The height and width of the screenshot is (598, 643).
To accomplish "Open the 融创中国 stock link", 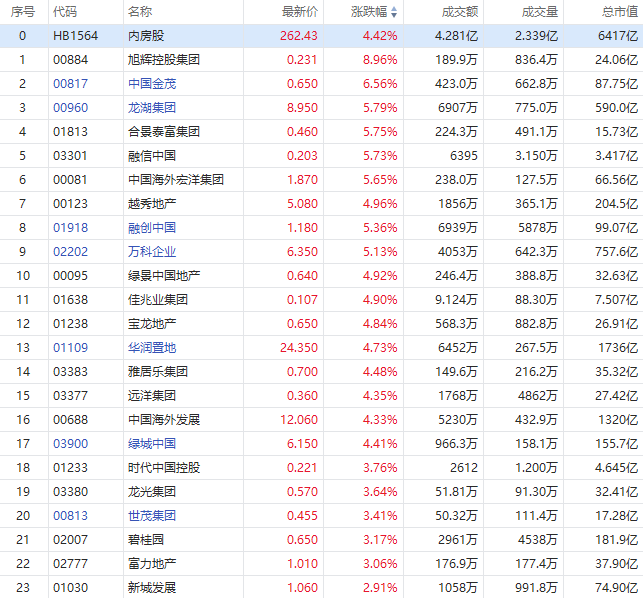I will pyautogui.click(x=152, y=228).
